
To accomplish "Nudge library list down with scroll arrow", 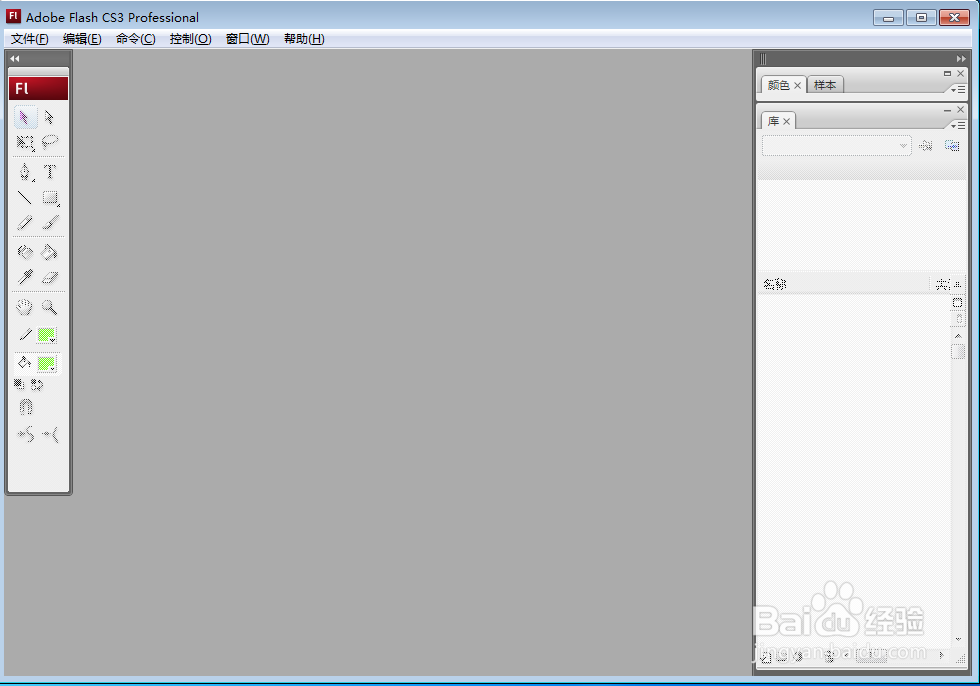I will coord(958,639).
